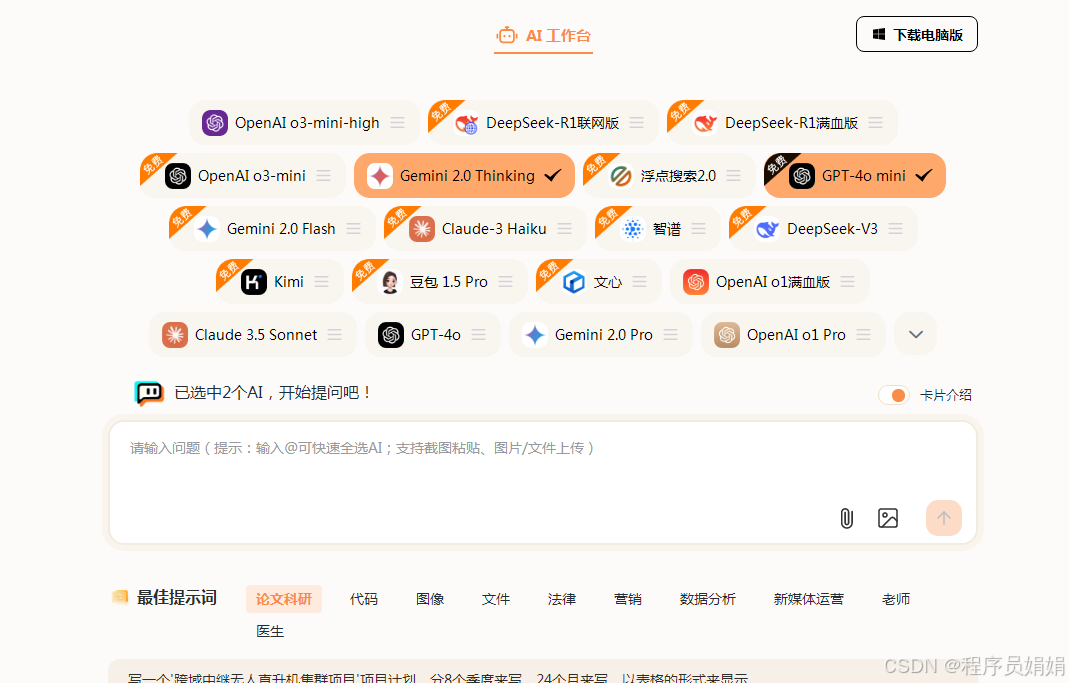The image size is (1069, 683).
Task: Select the 智谱 model chip
Action: (657, 229)
